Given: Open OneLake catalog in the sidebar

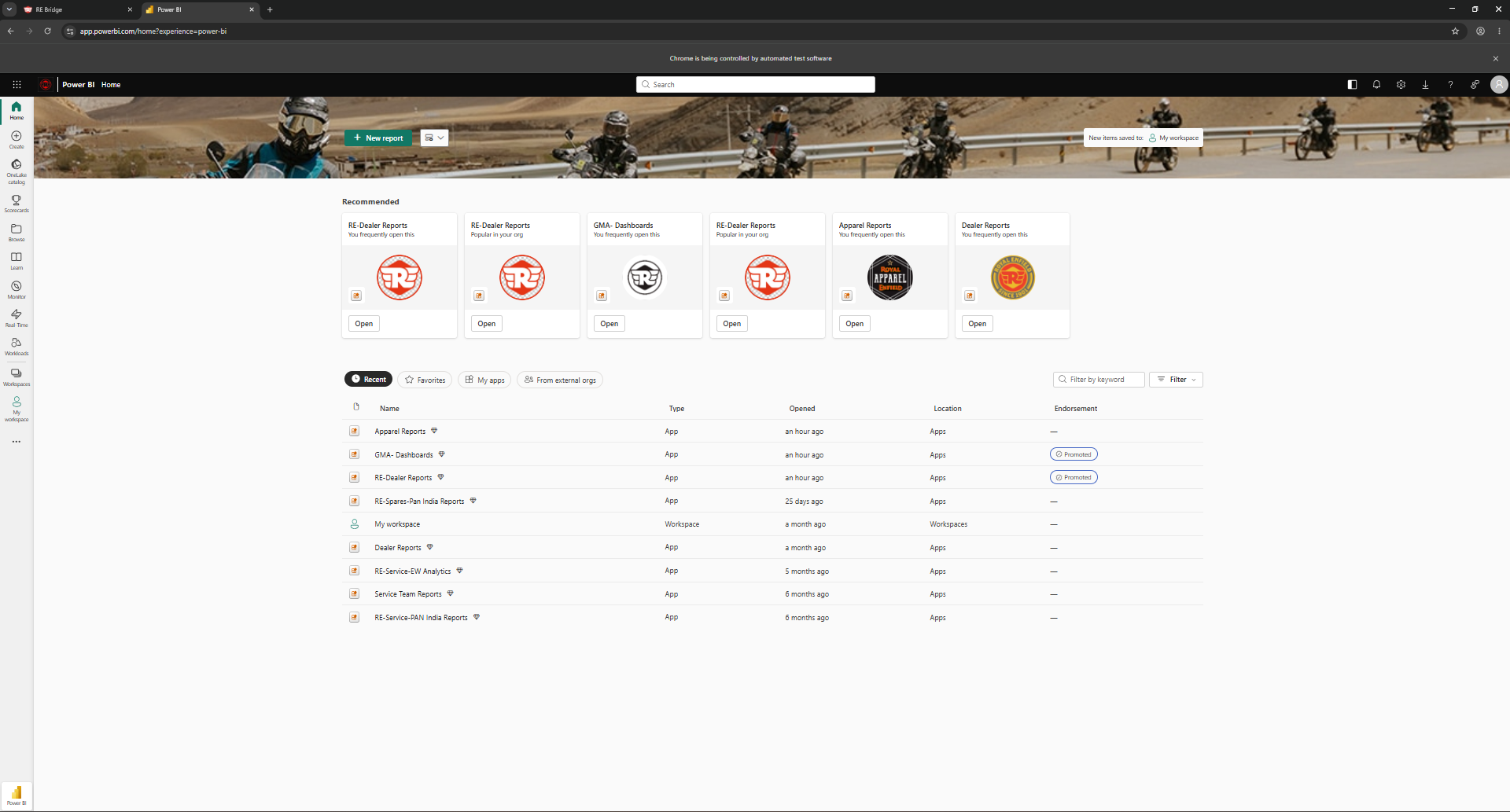Looking at the screenshot, I should click(17, 172).
